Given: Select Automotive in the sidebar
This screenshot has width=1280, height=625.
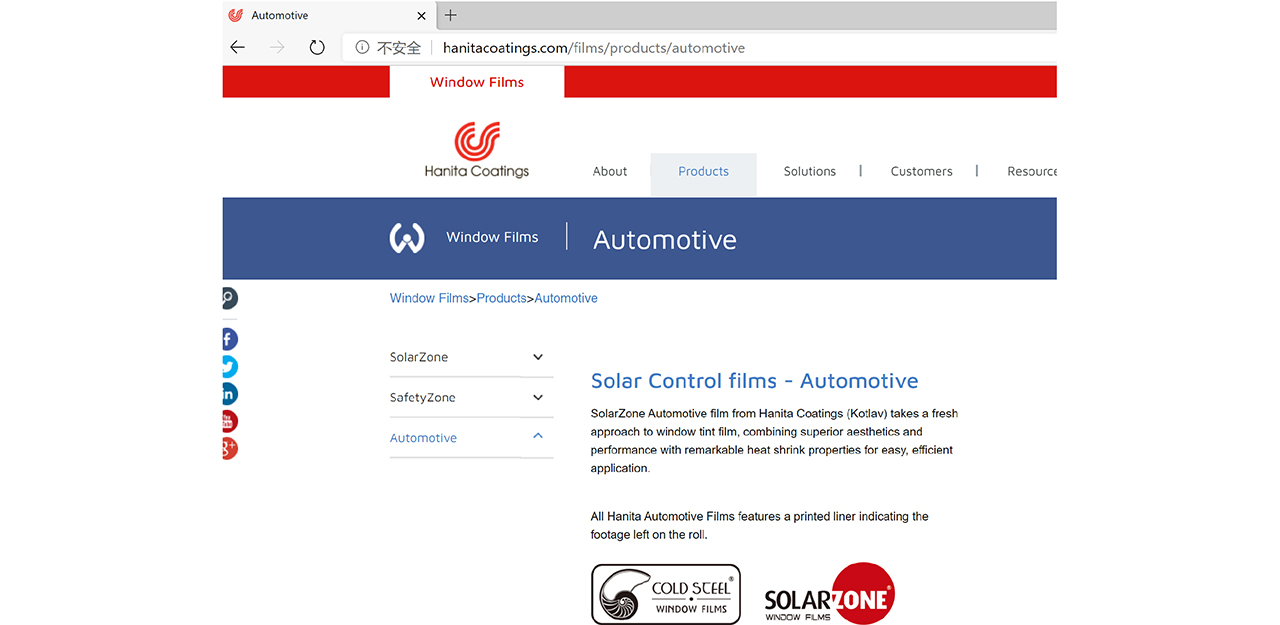Looking at the screenshot, I should coord(423,438).
